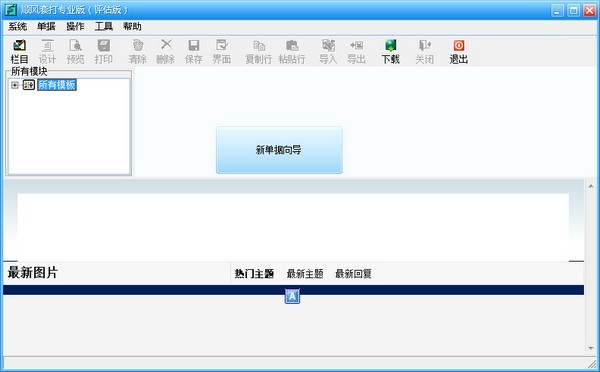Click the blue A icon on dark bar

tap(292, 296)
